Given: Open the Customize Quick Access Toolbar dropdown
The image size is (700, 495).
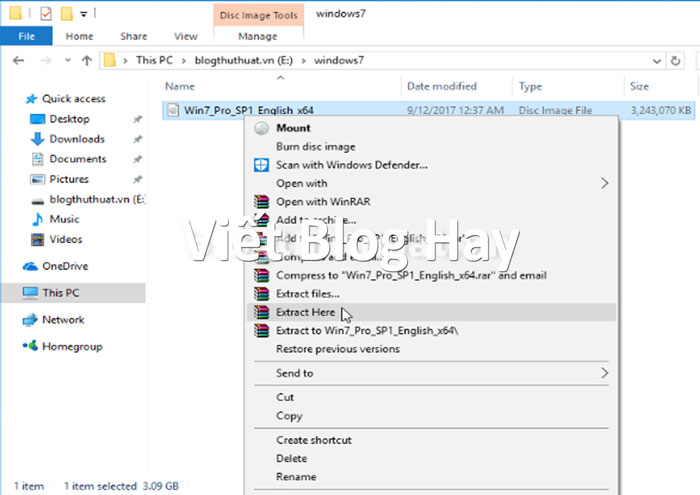Looking at the screenshot, I should 83,14.
